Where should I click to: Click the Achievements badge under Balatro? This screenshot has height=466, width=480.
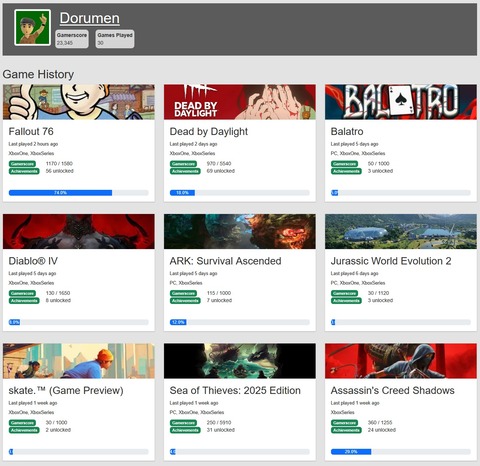pyautogui.click(x=346, y=171)
